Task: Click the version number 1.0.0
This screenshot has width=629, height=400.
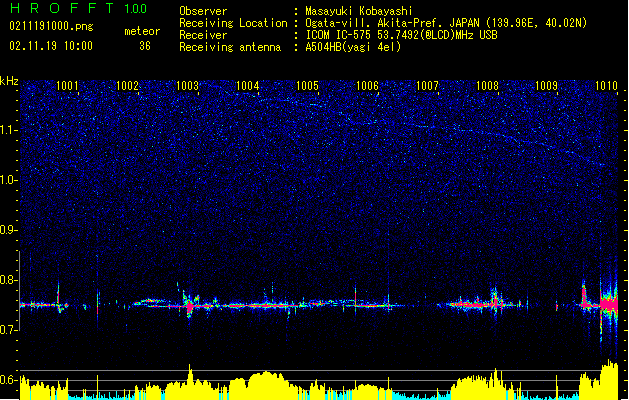Action: coord(136,8)
